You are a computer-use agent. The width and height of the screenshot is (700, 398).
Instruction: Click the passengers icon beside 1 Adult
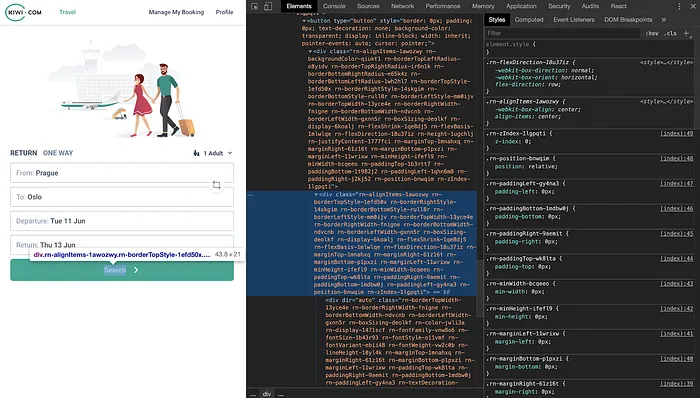click(x=196, y=153)
